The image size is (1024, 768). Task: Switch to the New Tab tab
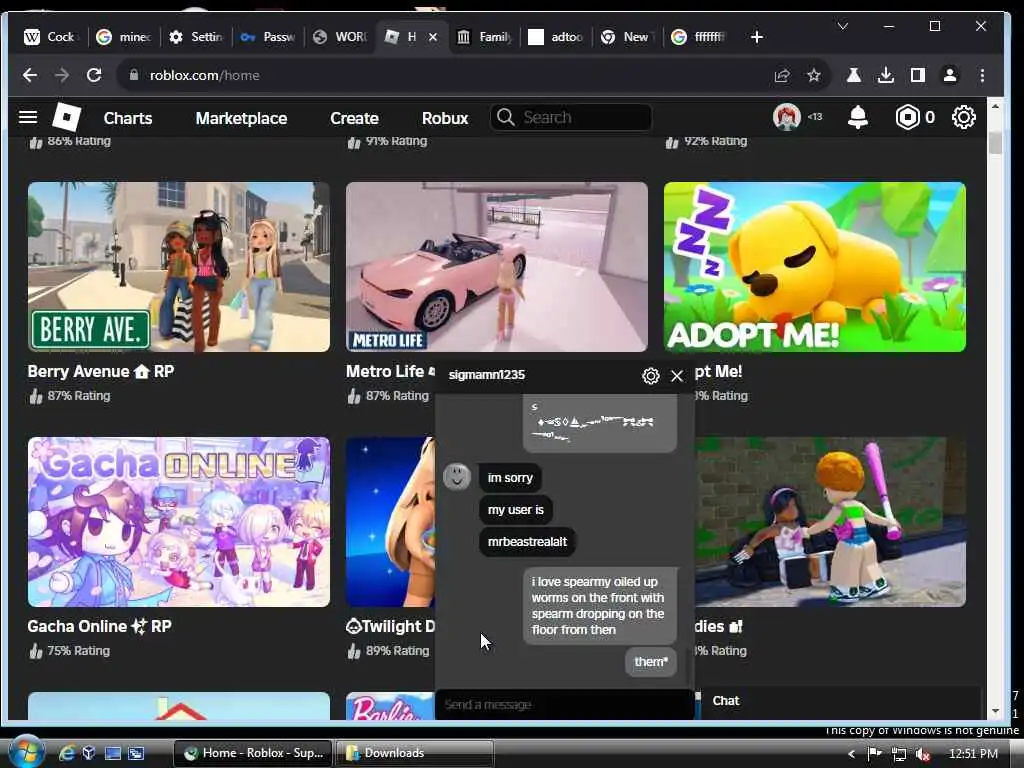[x=628, y=37]
